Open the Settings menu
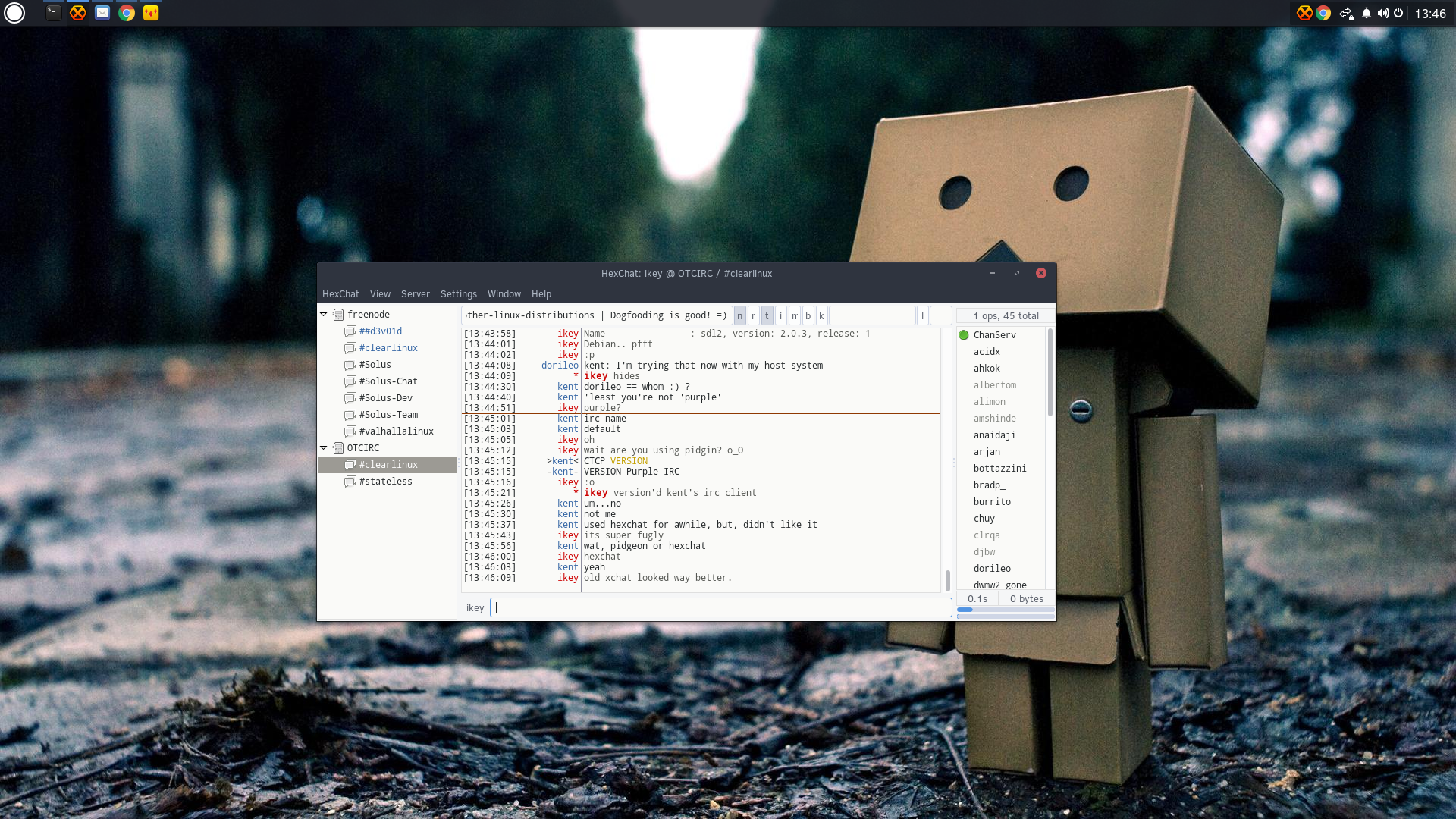Image resolution: width=1456 pixels, height=819 pixels. click(459, 294)
